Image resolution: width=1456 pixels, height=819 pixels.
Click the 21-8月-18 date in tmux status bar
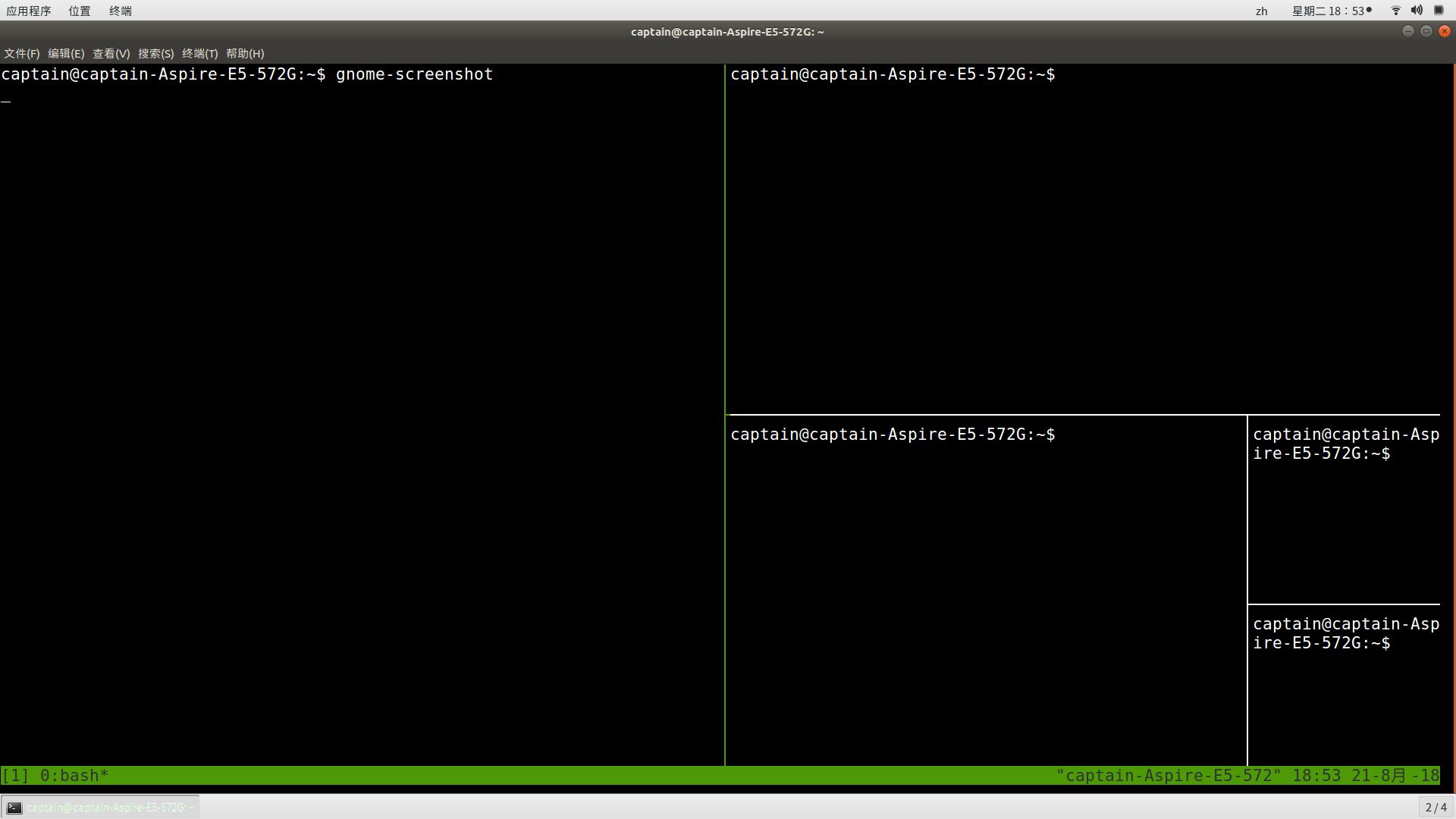coord(1395,776)
